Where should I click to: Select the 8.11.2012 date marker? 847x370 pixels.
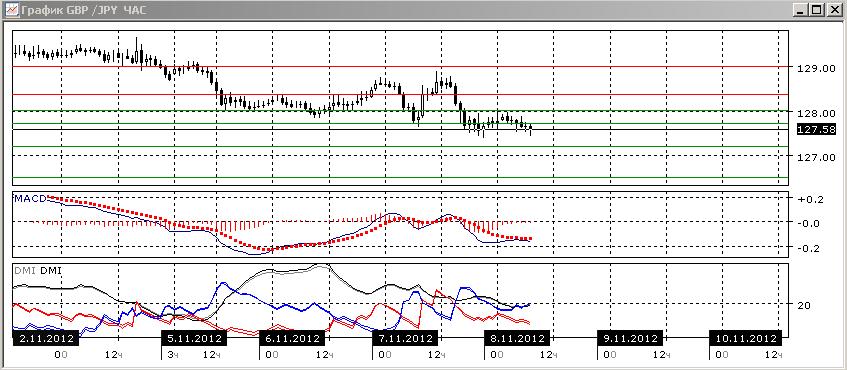click(517, 339)
